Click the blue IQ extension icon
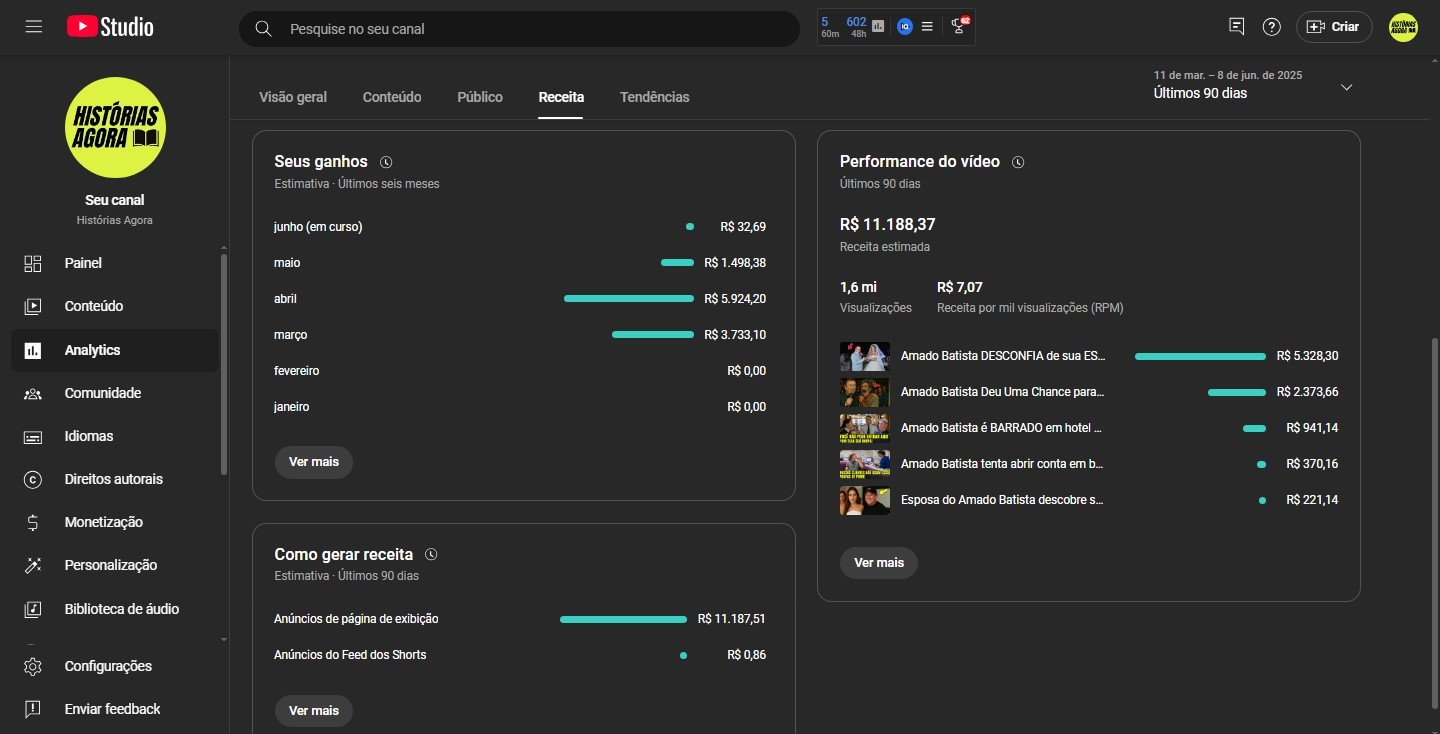Screen dimensions: 1440x734 [904, 27]
